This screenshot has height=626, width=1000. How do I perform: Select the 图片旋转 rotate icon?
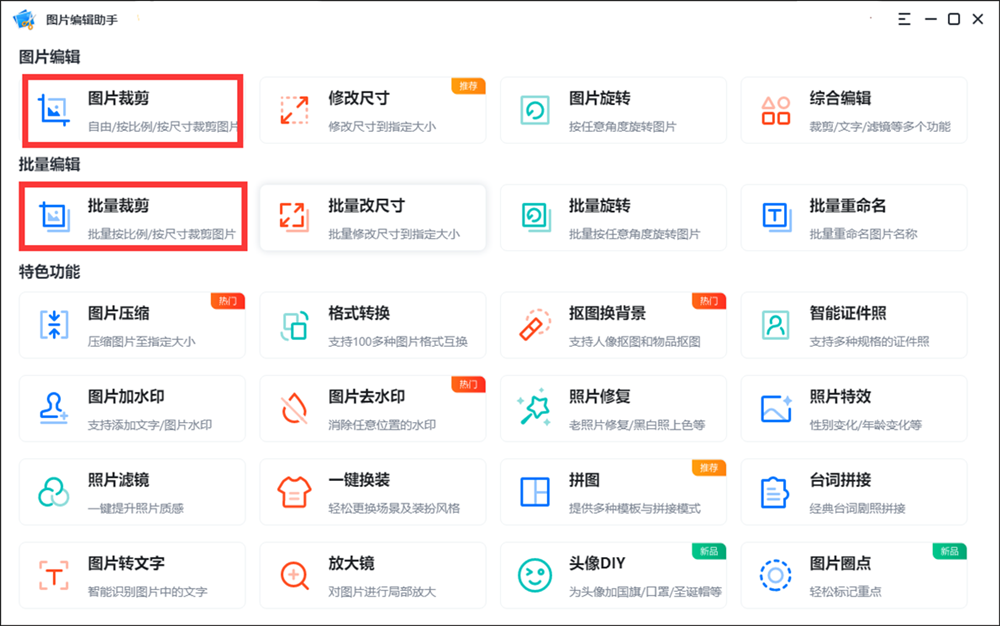click(534, 110)
